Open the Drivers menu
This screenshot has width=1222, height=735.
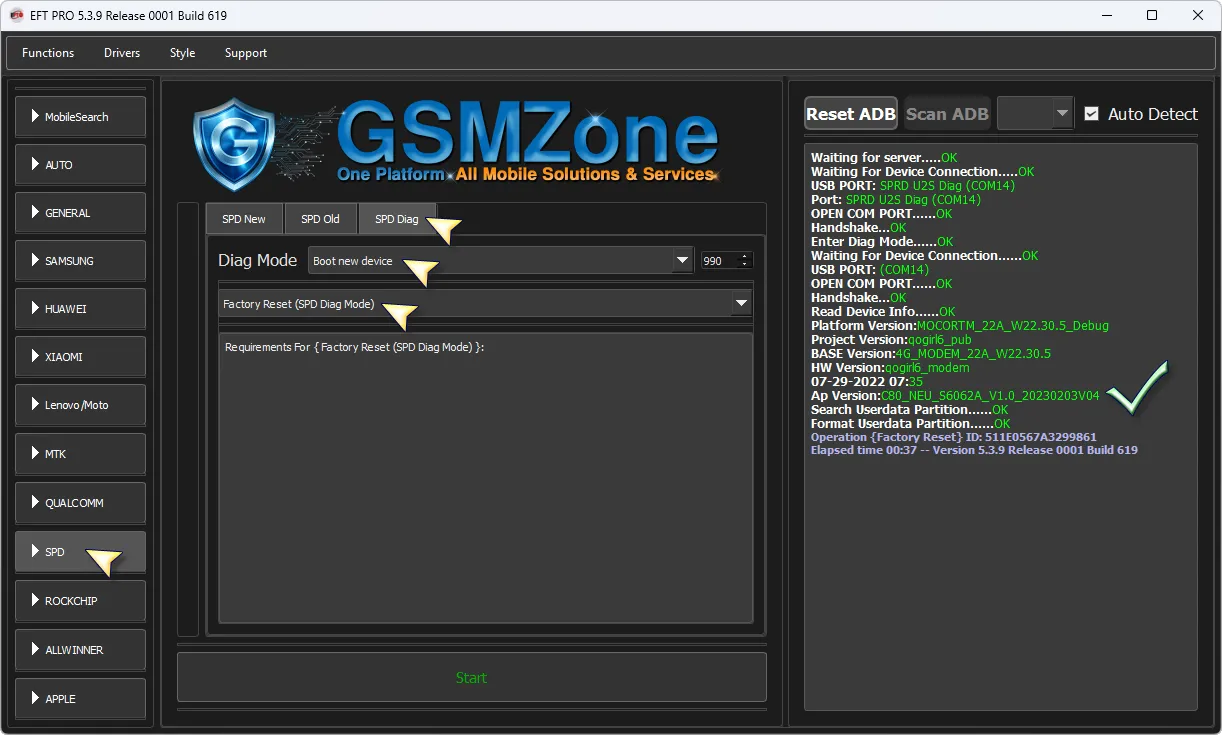pos(122,53)
